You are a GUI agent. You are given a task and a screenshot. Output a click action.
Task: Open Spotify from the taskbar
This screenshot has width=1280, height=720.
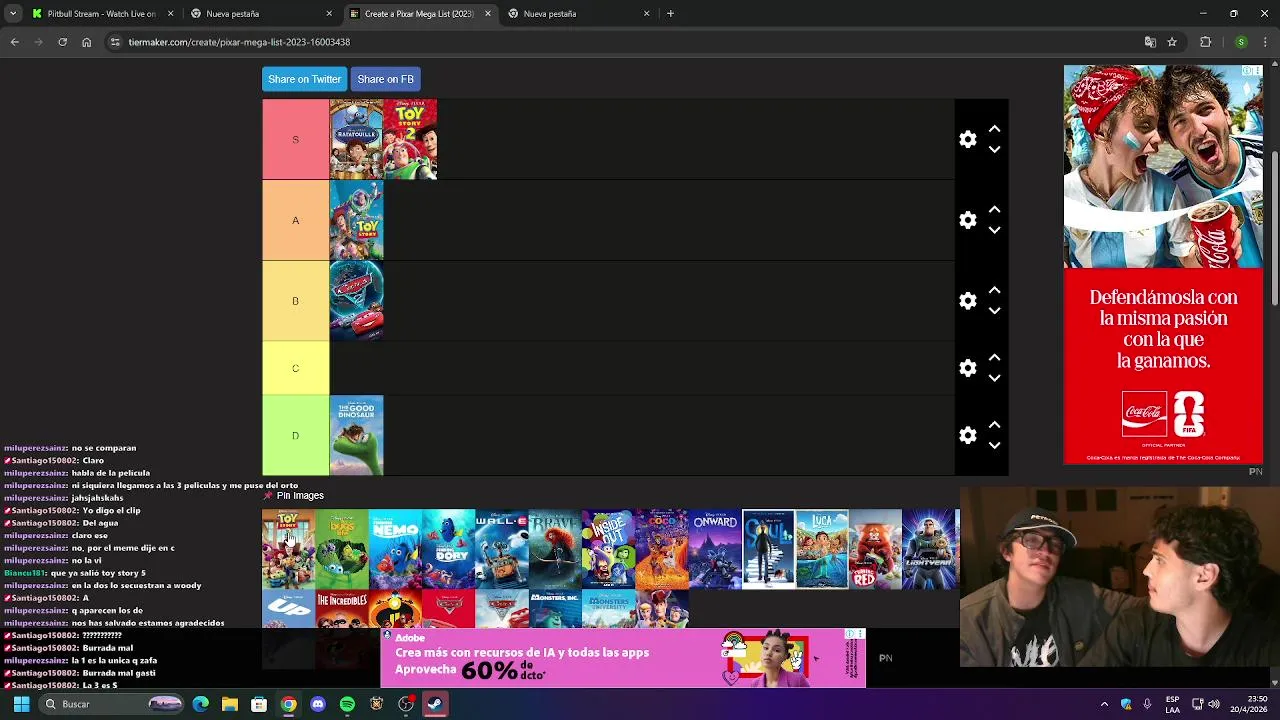tap(347, 704)
